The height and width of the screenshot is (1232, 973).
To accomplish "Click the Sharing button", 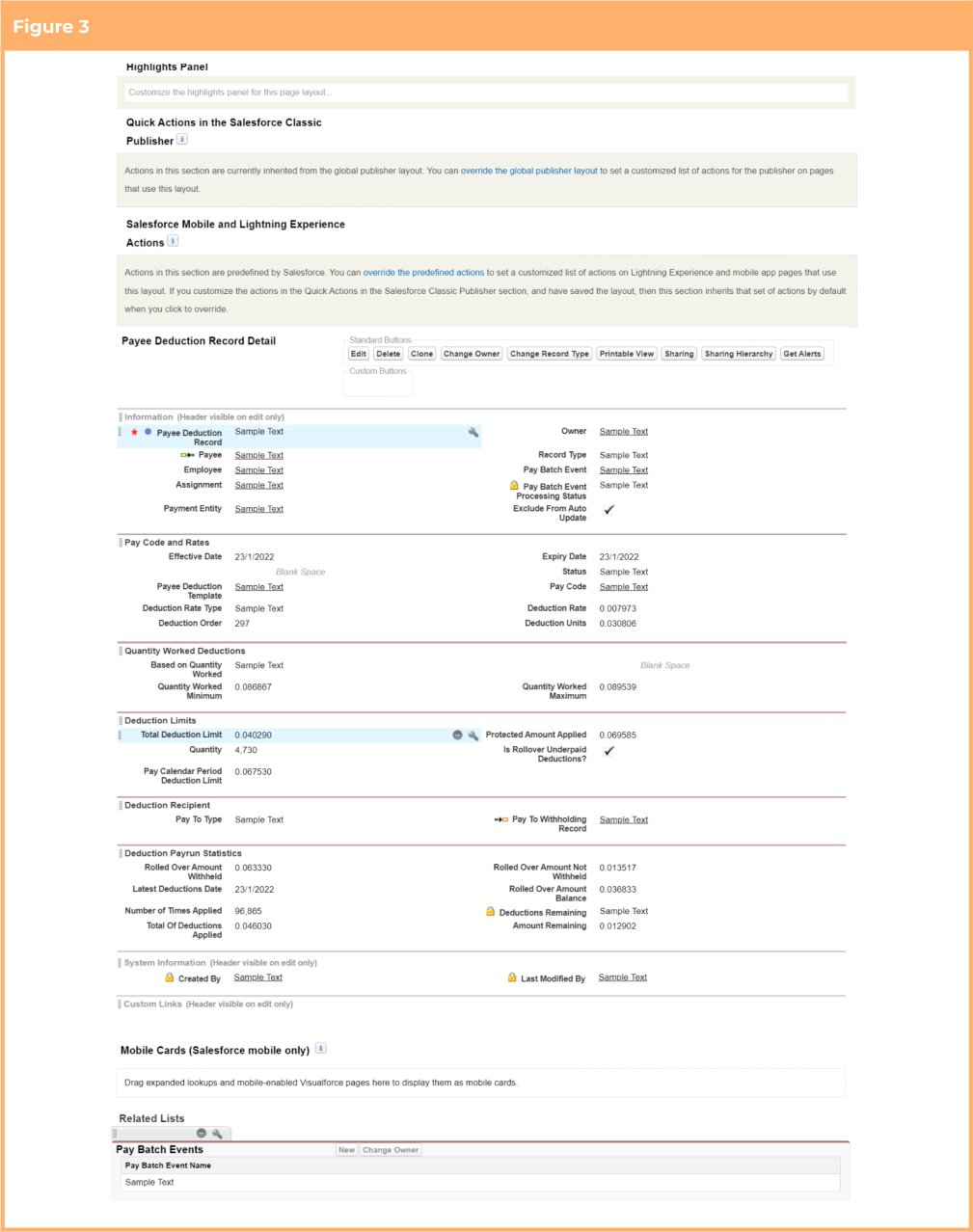I will pyautogui.click(x=679, y=354).
